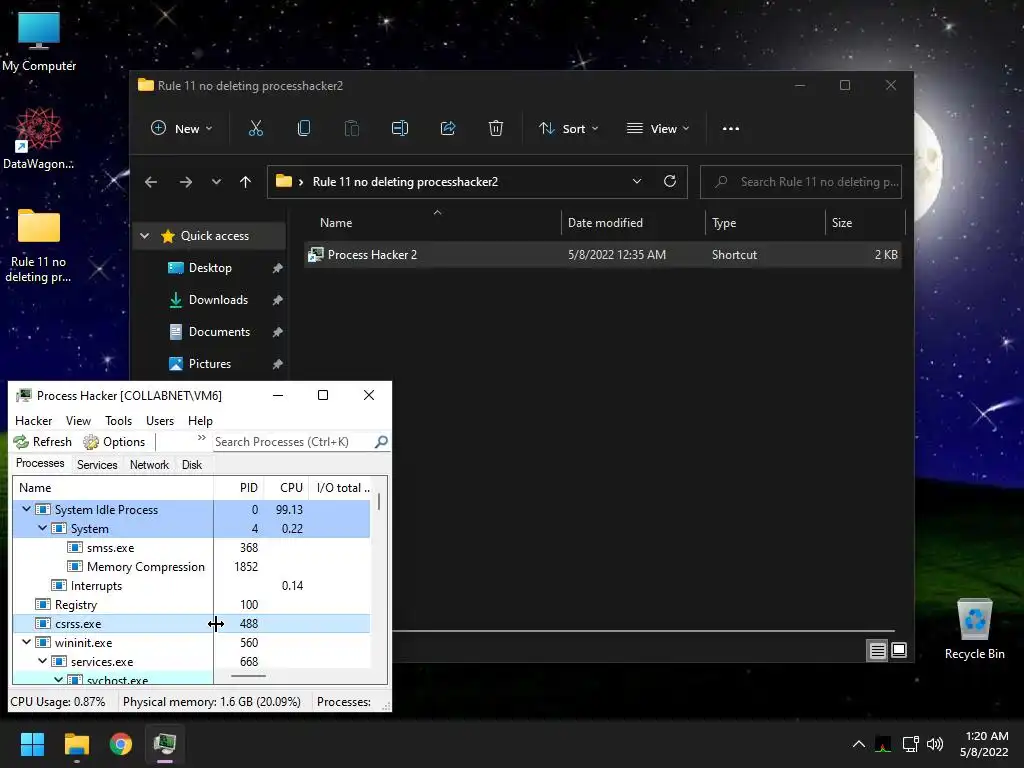The height and width of the screenshot is (768, 1024).
Task: Open File Explorer from the taskbar
Action: click(x=76, y=744)
